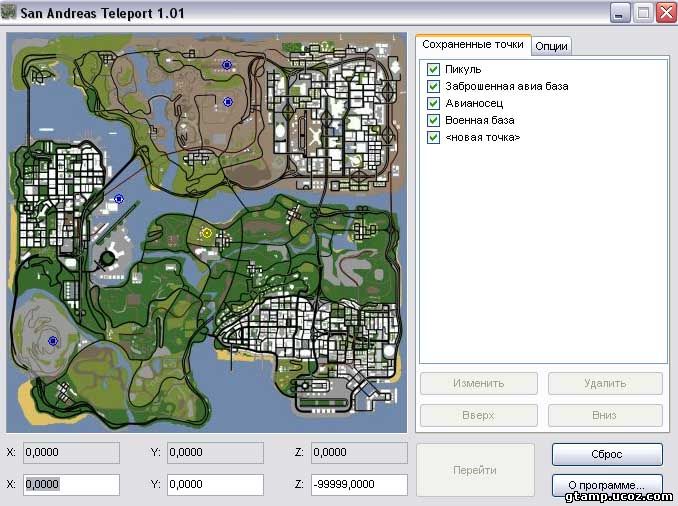Select the Авианосец list entry text

474,103
